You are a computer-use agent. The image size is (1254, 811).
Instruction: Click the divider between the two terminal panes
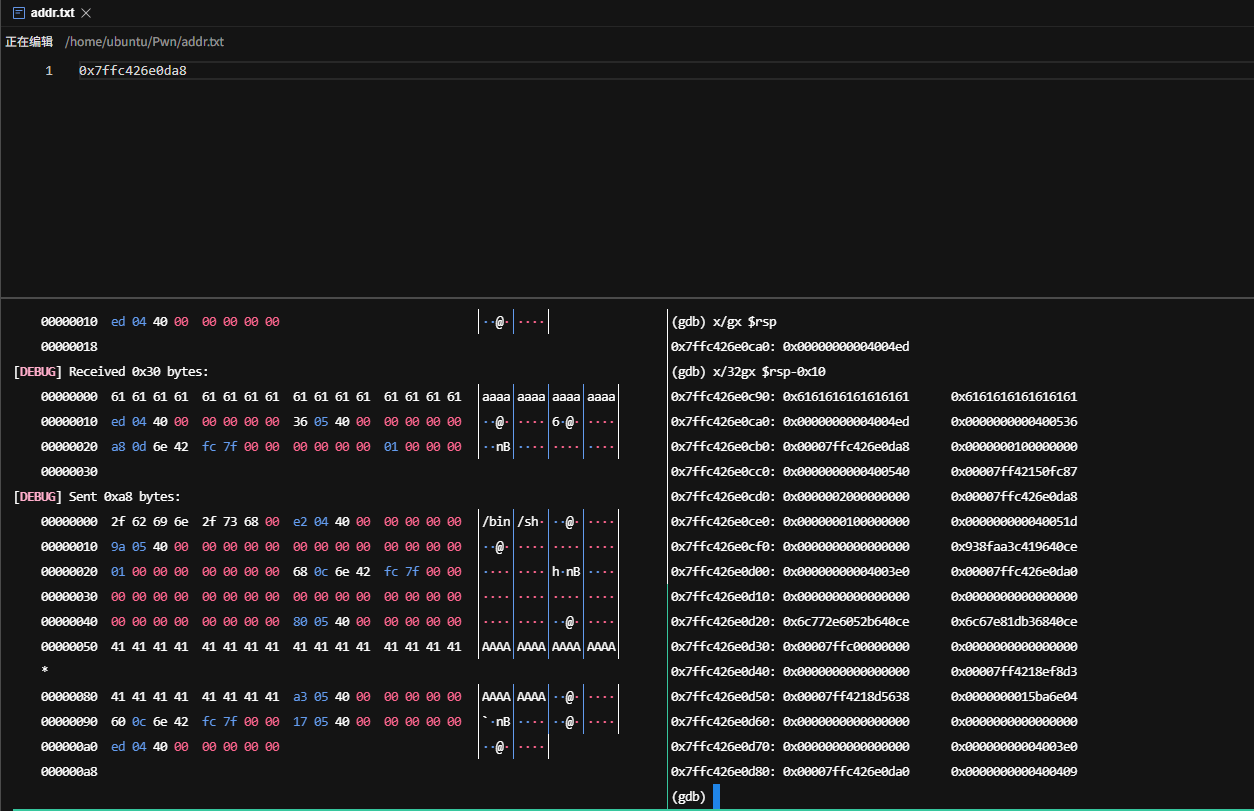click(x=667, y=550)
